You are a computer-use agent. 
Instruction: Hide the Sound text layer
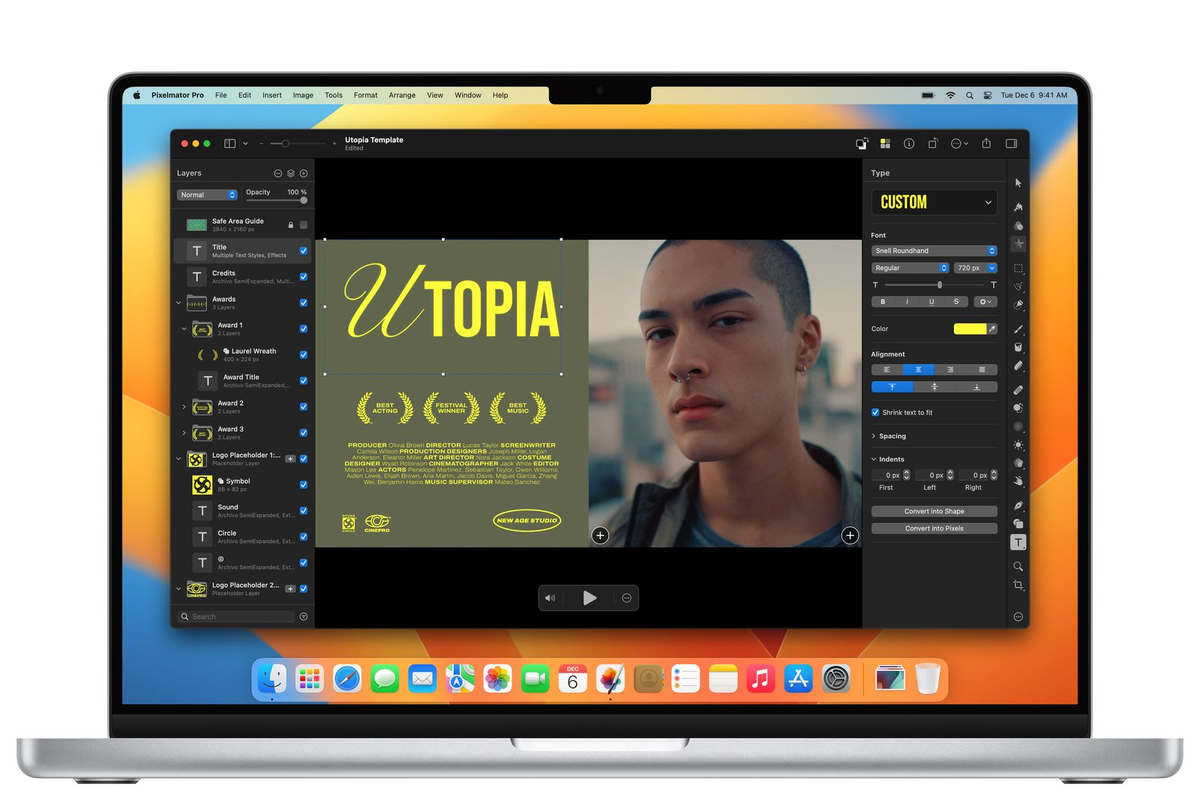tap(304, 511)
